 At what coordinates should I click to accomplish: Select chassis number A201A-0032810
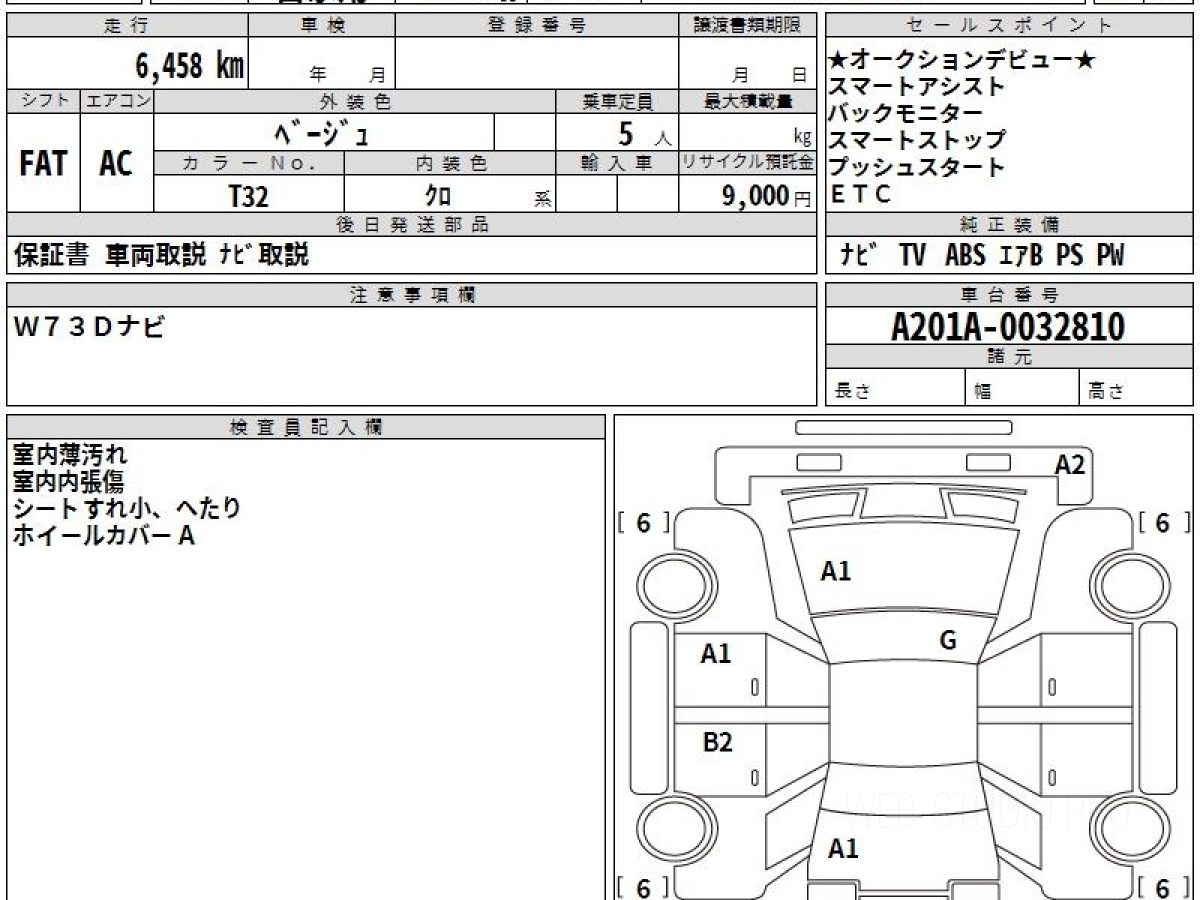click(x=1008, y=326)
